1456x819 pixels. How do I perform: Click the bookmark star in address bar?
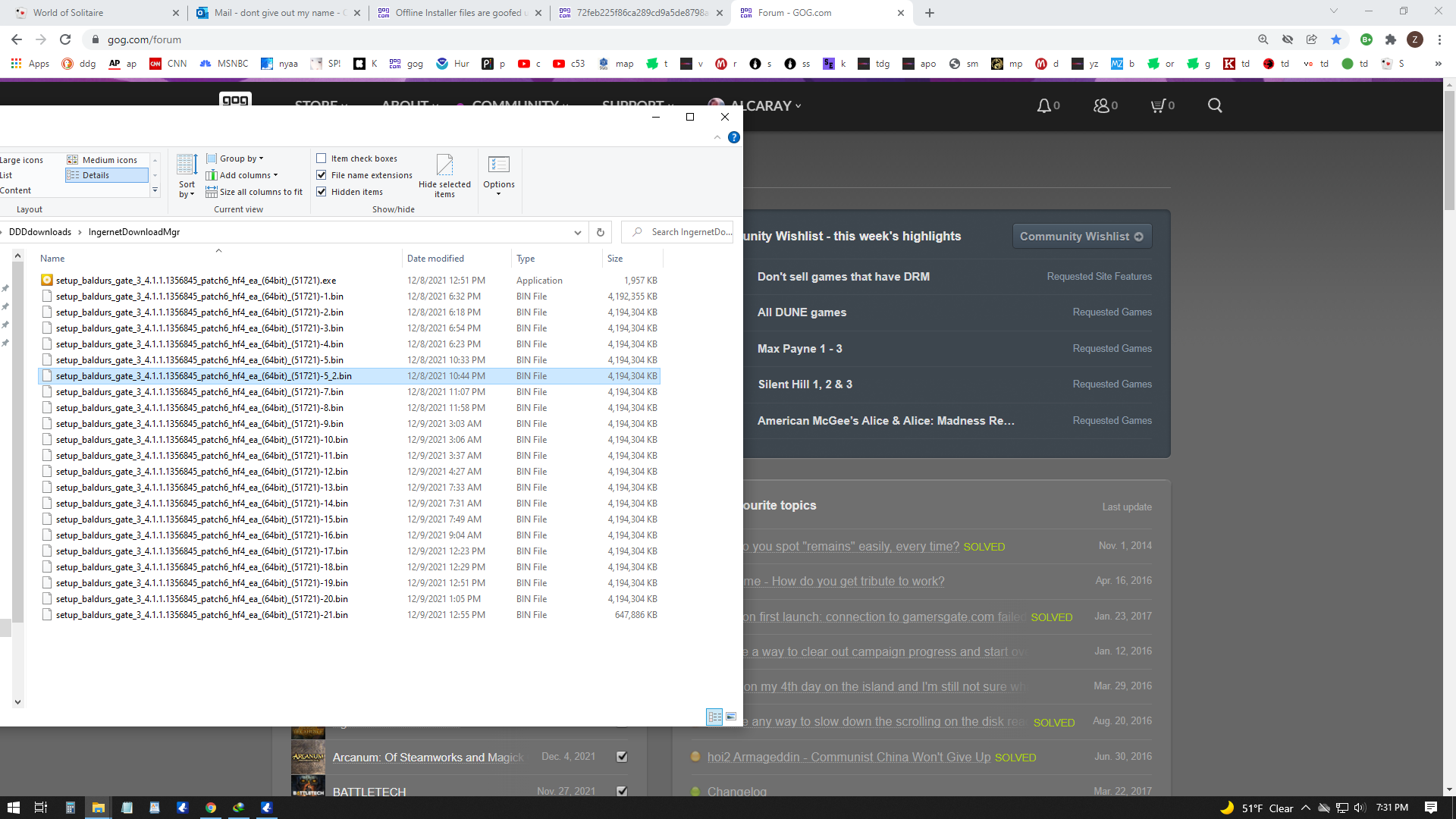[1336, 39]
